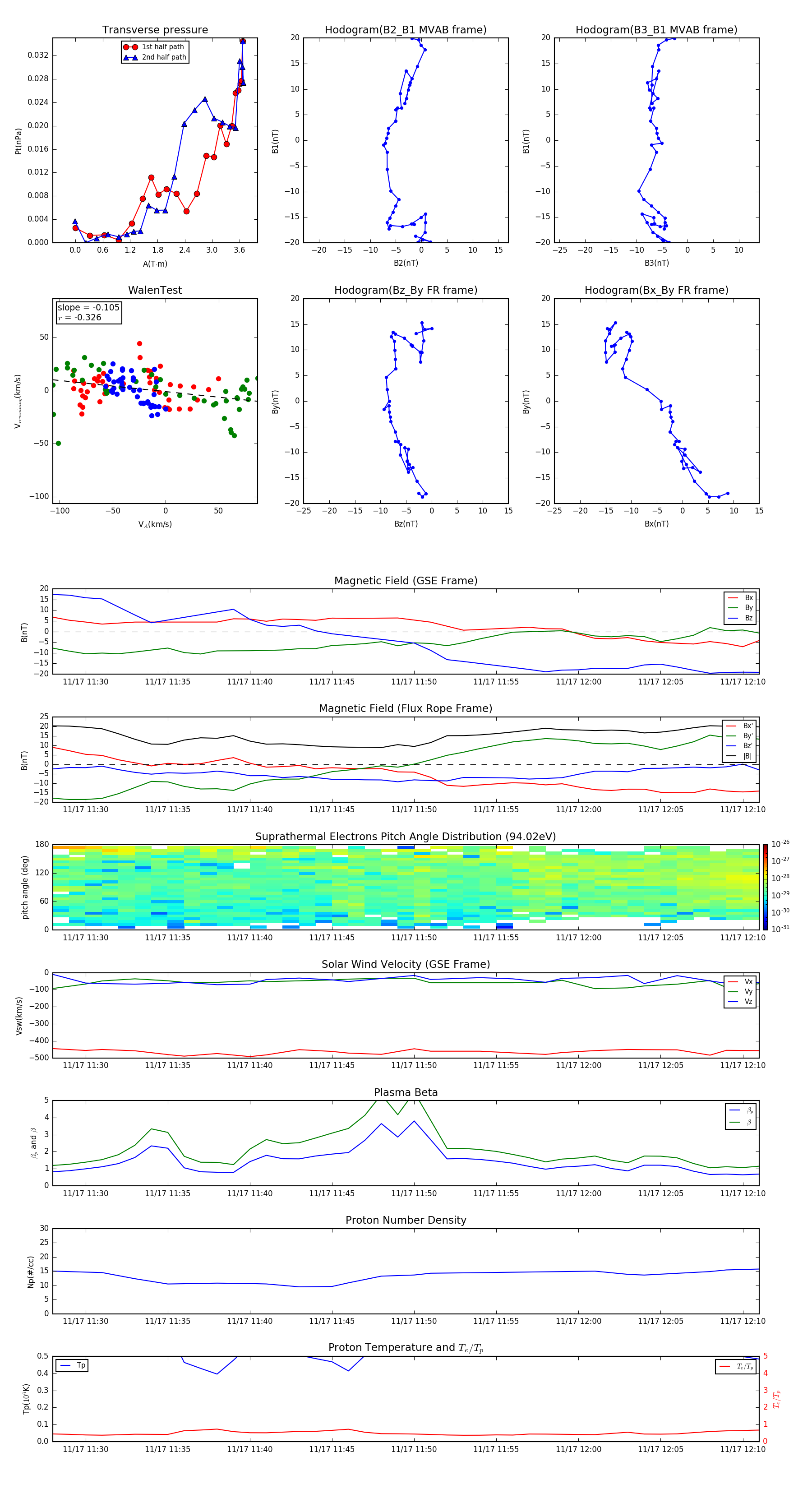Image resolution: width=812 pixels, height=1489 pixels.
Task: Click the 'Pt(nPa)' y-axis label
Action: point(18,141)
